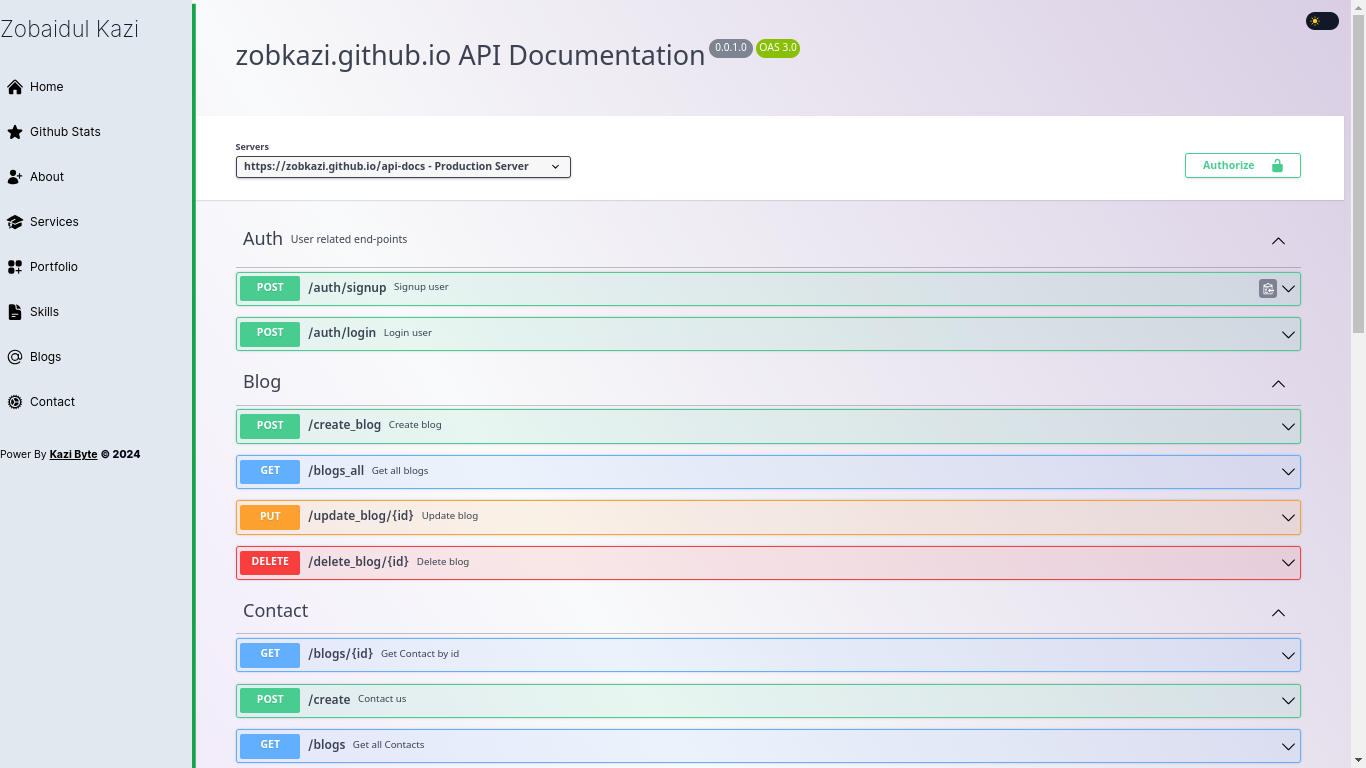Screen dimensions: 1366x768
Task: Open the Servers dropdown
Action: click(403, 167)
